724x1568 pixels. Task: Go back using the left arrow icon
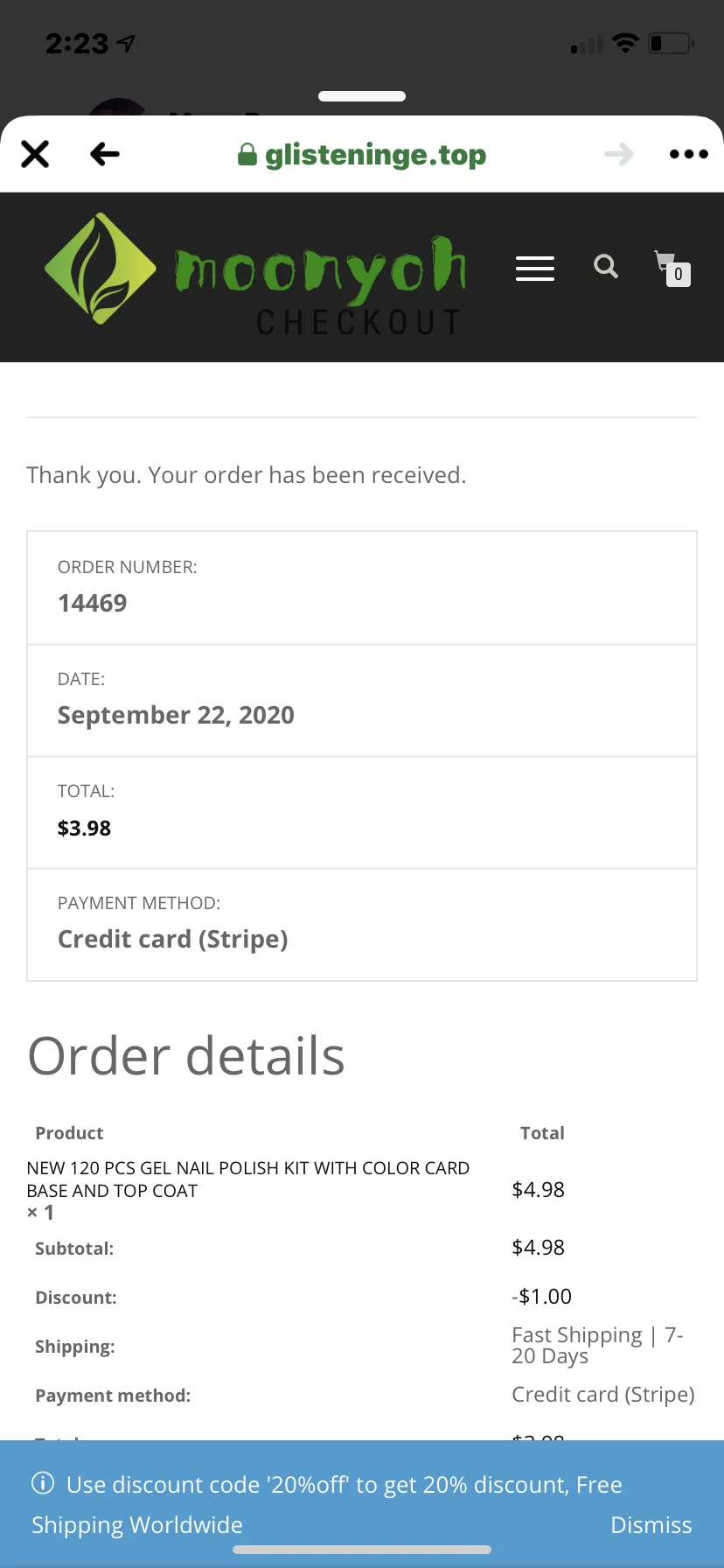coord(105,154)
